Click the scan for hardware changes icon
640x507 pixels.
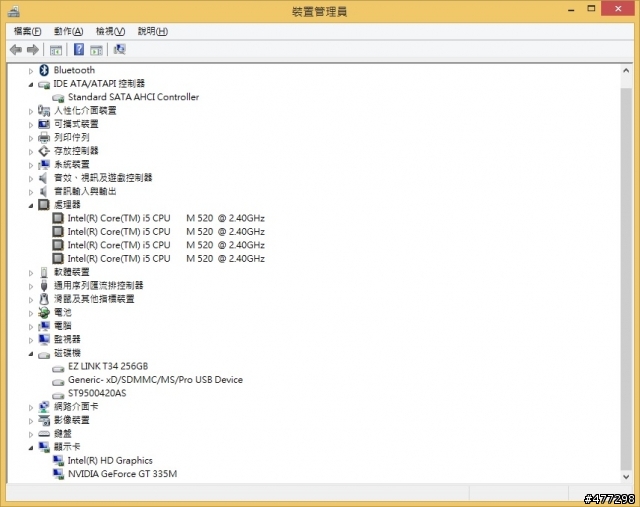[119, 49]
